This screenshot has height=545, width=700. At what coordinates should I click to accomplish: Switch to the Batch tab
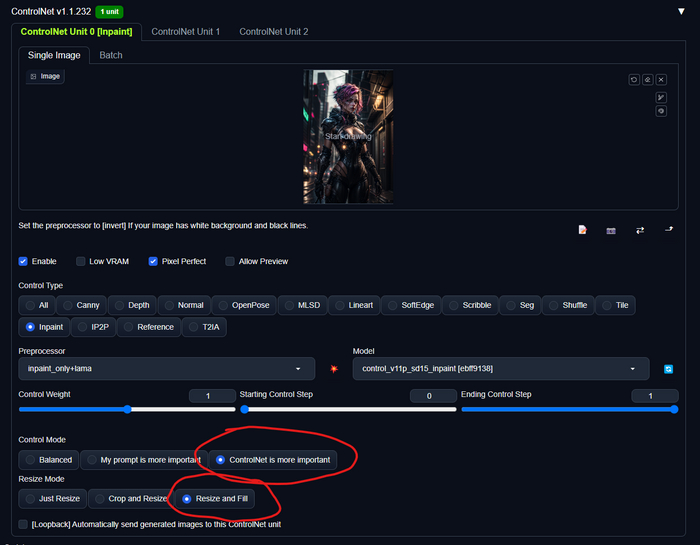click(111, 55)
